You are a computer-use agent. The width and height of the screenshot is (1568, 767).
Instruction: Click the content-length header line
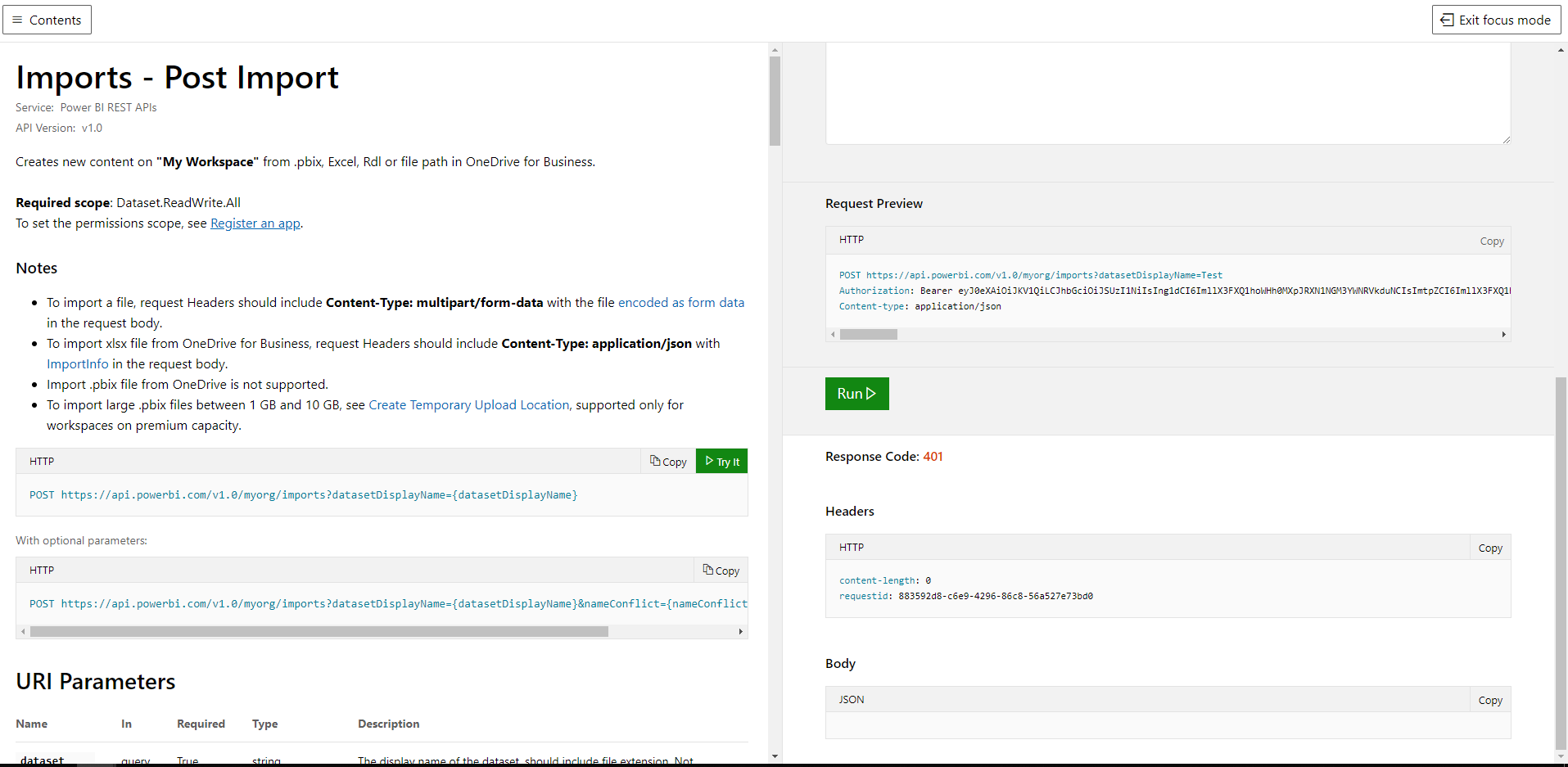tap(885, 580)
